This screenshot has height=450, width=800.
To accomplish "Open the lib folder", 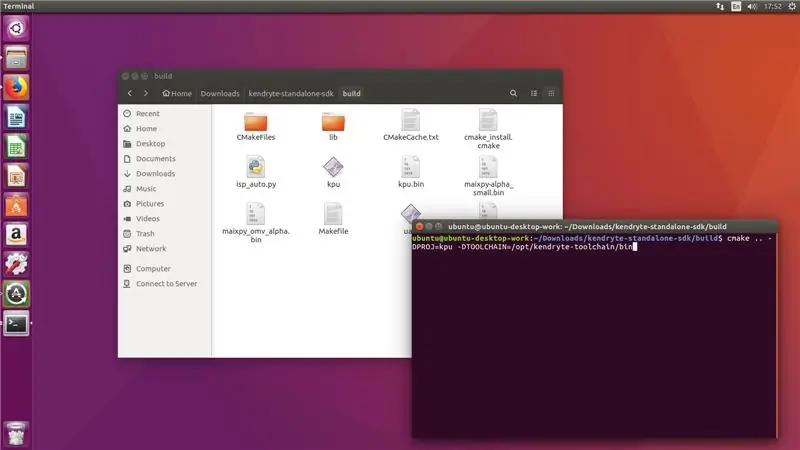I will point(333,127).
